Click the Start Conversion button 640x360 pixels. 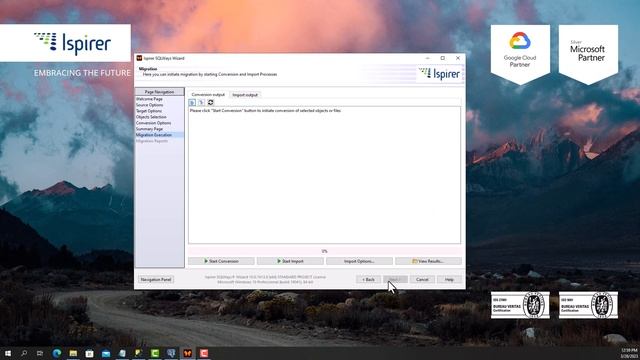coord(221,261)
